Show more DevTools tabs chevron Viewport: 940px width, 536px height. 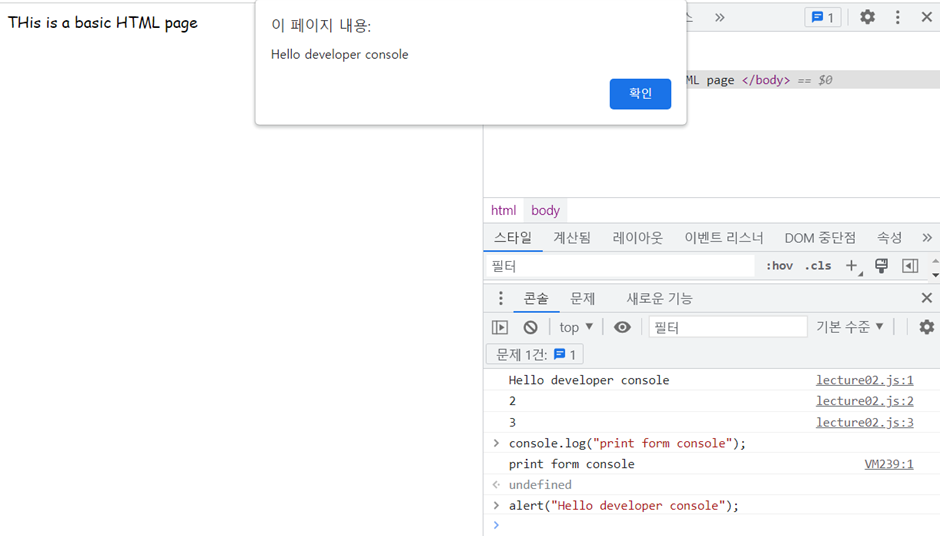tap(720, 17)
